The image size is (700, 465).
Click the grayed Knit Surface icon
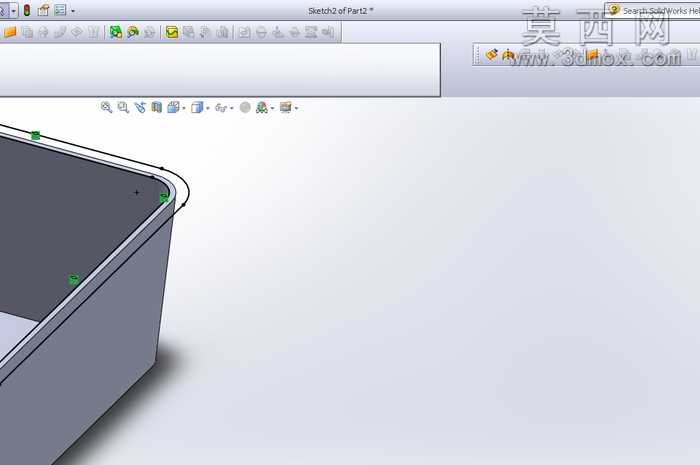click(x=93, y=32)
